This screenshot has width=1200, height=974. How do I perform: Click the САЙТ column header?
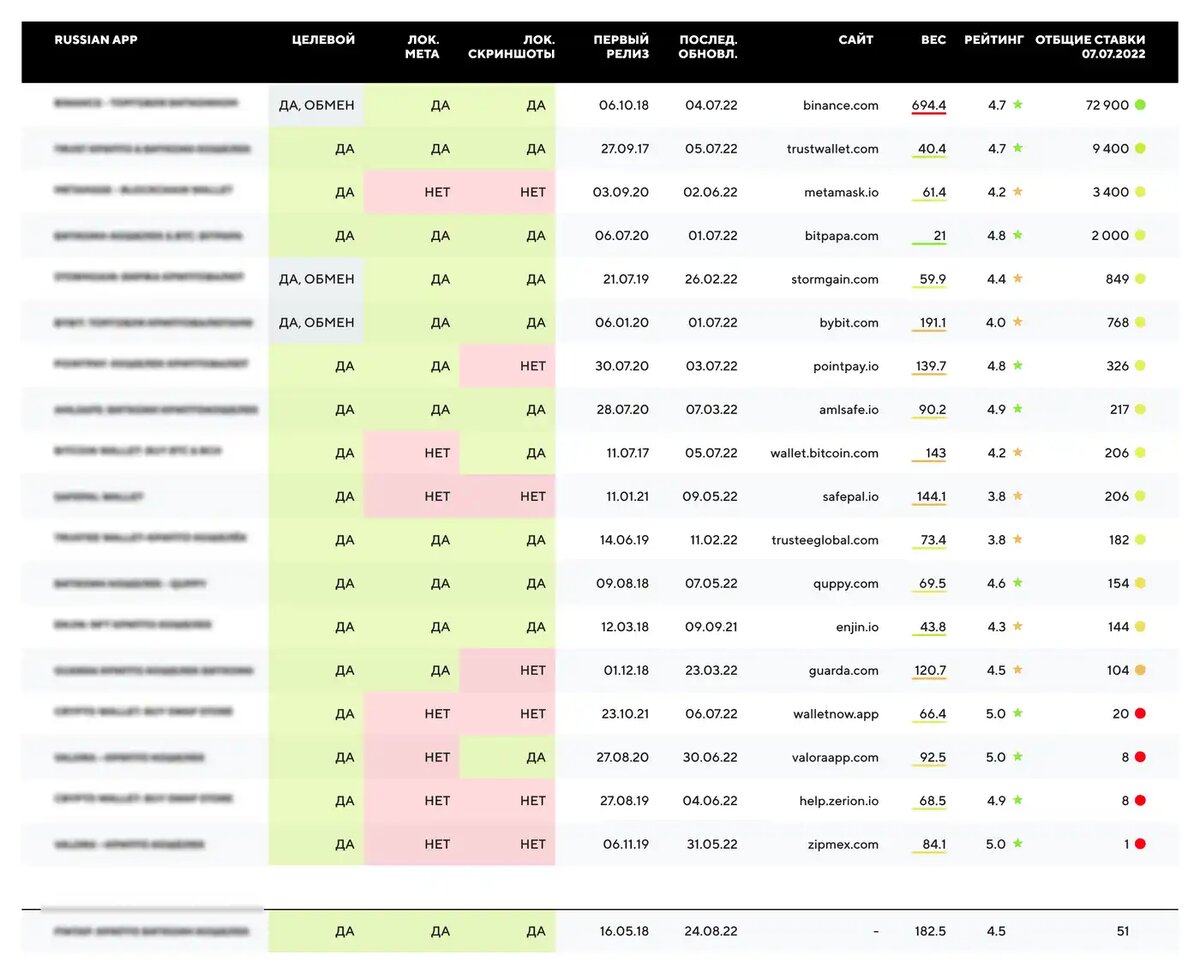pyautogui.click(x=856, y=40)
